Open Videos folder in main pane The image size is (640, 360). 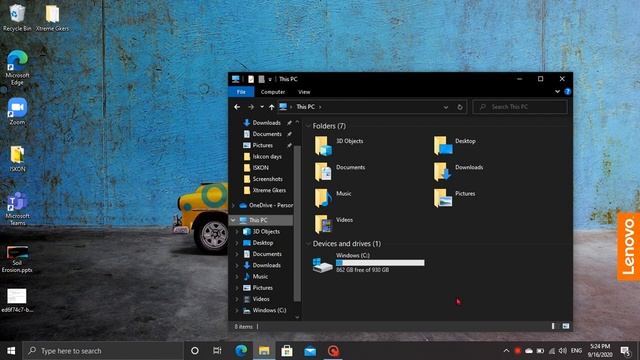[334, 224]
